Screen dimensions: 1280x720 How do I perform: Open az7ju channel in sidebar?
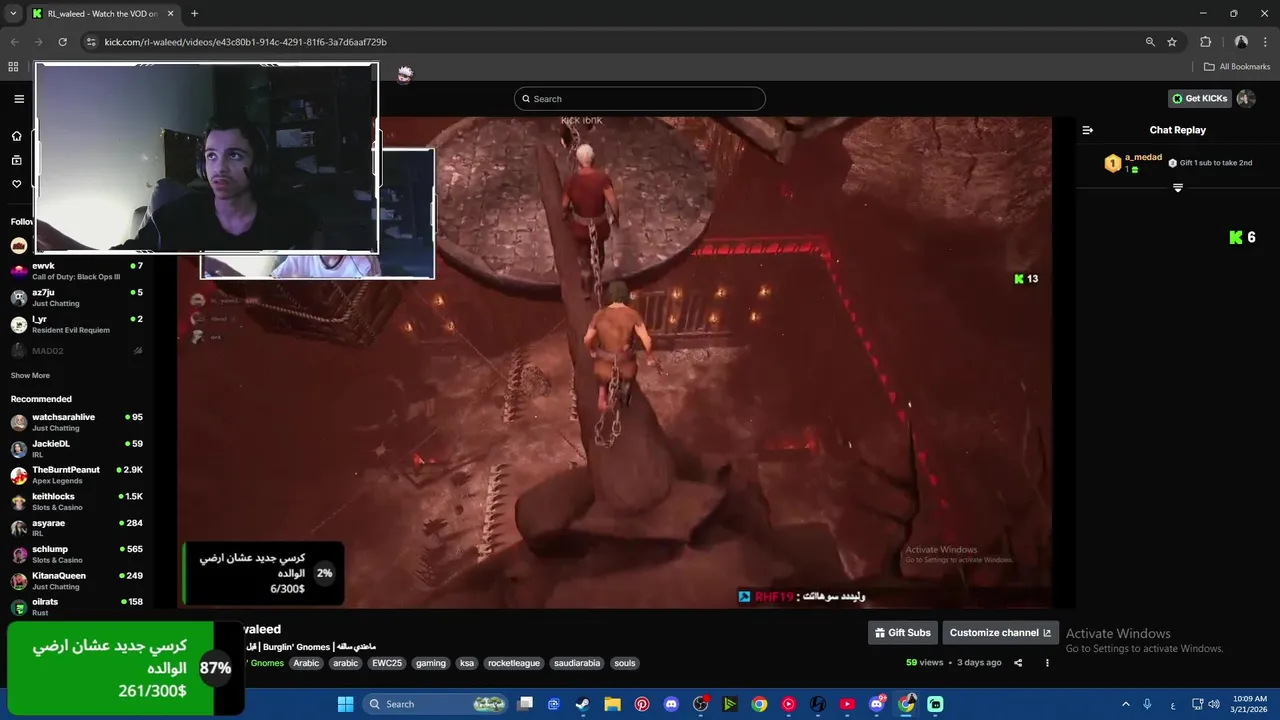coord(78,298)
